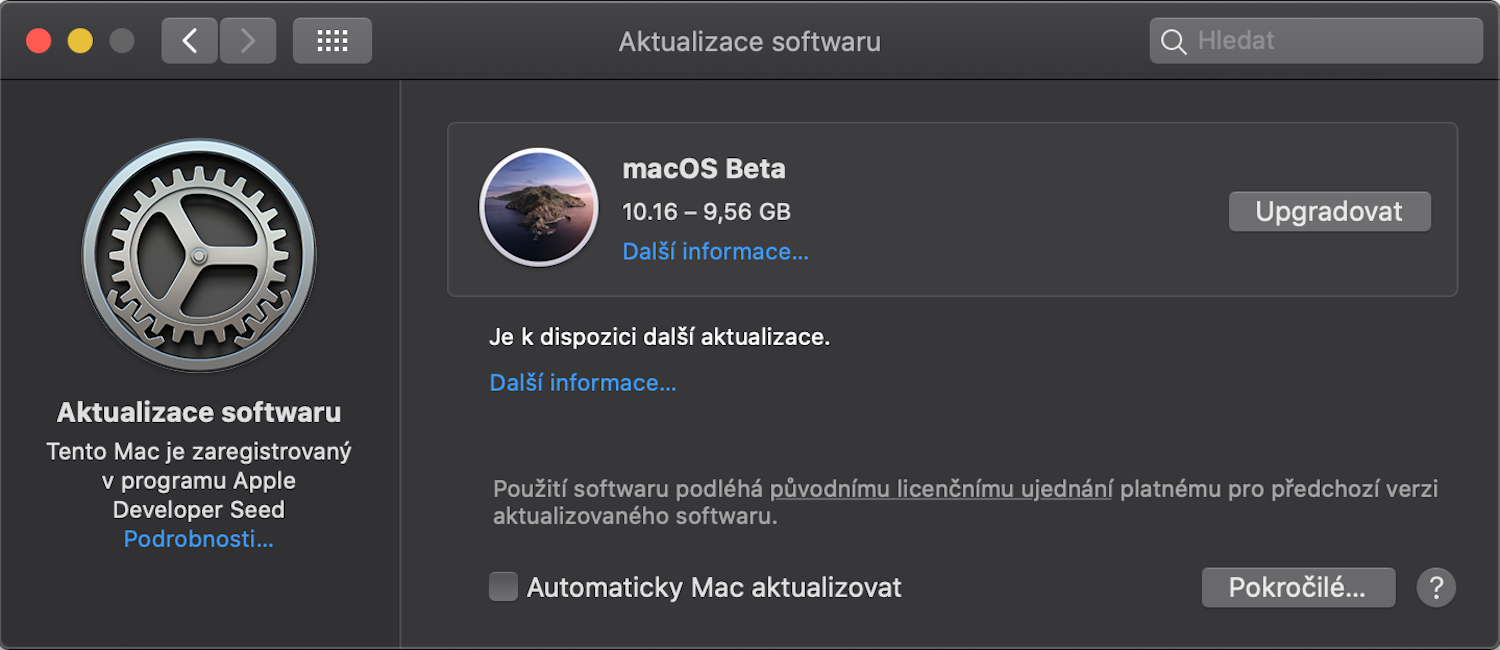
Task: Click the Upgradovat button
Action: tap(1329, 212)
